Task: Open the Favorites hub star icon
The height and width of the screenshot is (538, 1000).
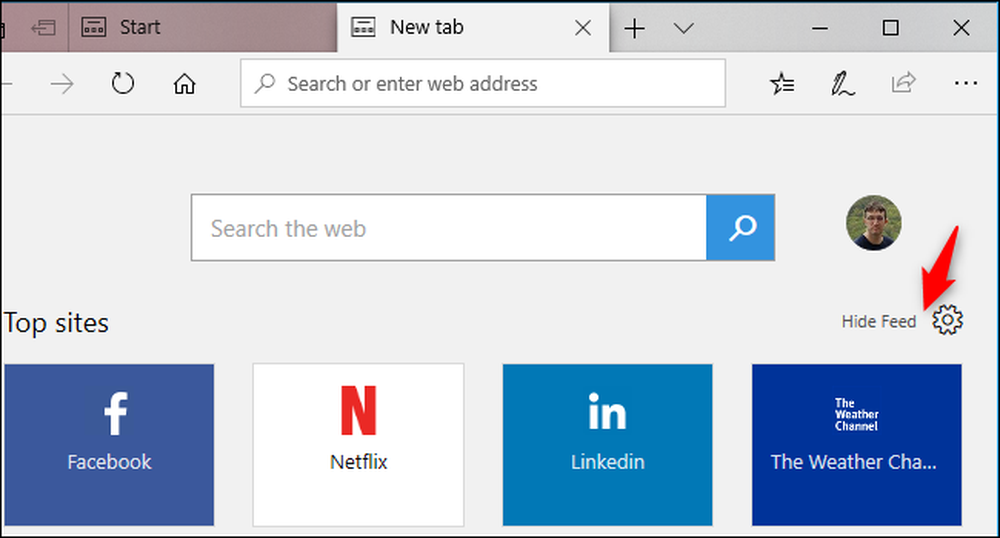Action: point(782,84)
